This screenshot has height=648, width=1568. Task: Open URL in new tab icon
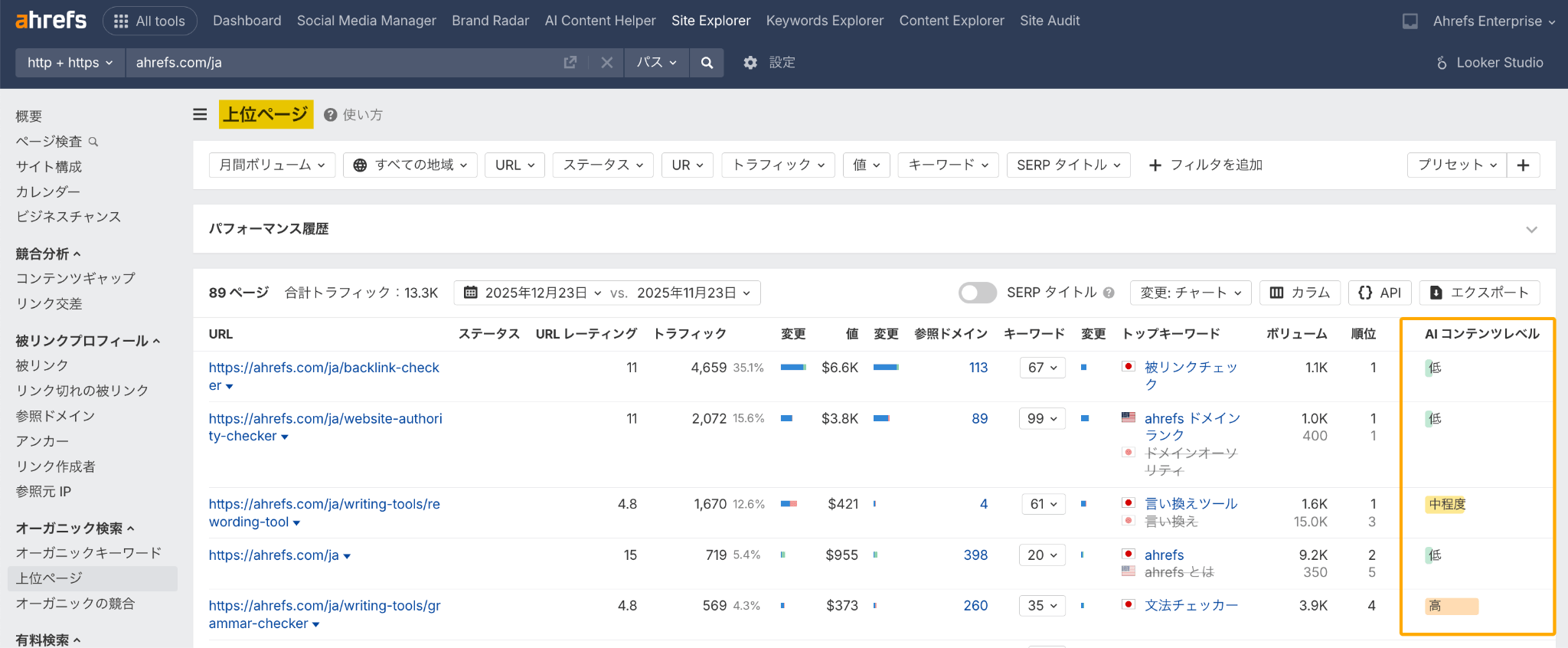pyautogui.click(x=570, y=63)
